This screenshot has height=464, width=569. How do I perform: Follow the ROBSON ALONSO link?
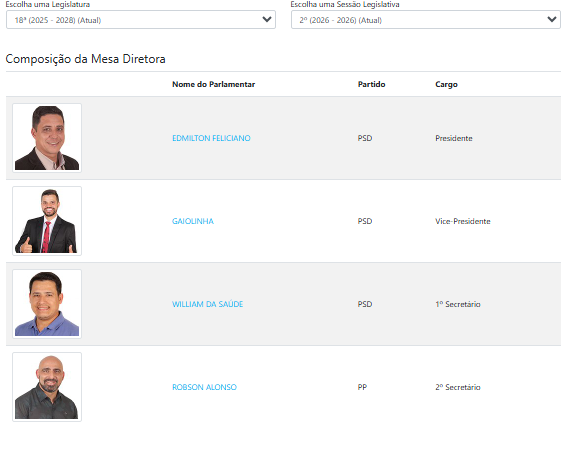click(204, 387)
